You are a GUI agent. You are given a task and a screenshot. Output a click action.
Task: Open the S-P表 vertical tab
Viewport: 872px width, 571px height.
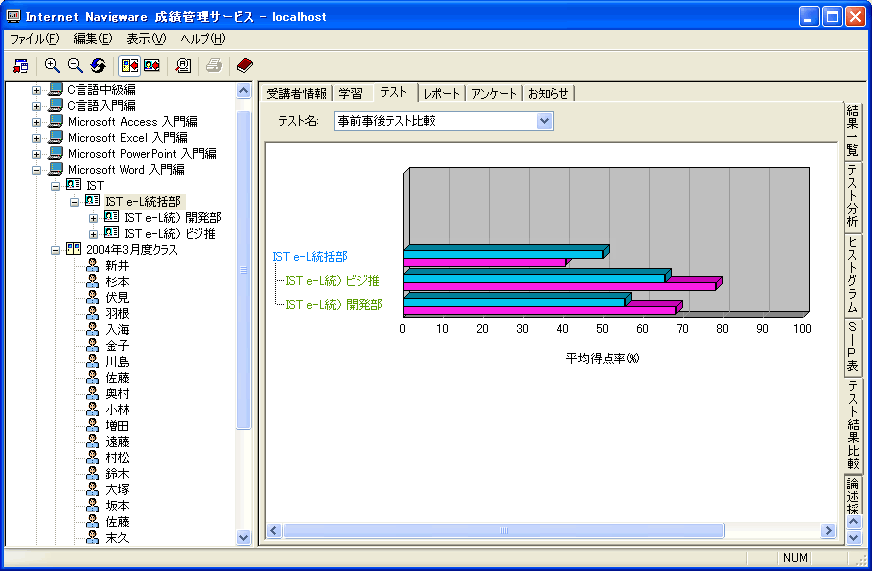[853, 347]
